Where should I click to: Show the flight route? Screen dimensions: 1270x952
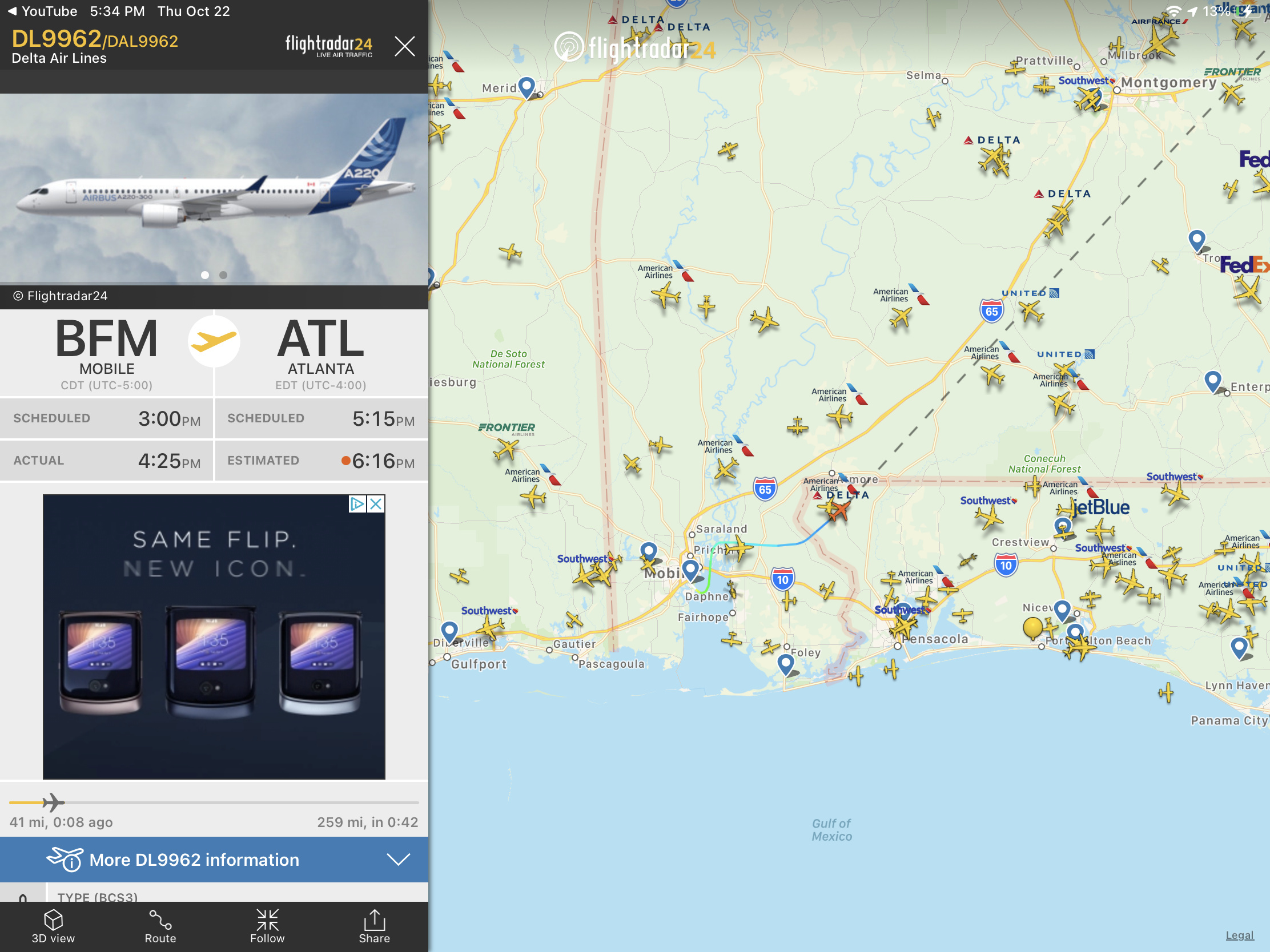click(160, 926)
